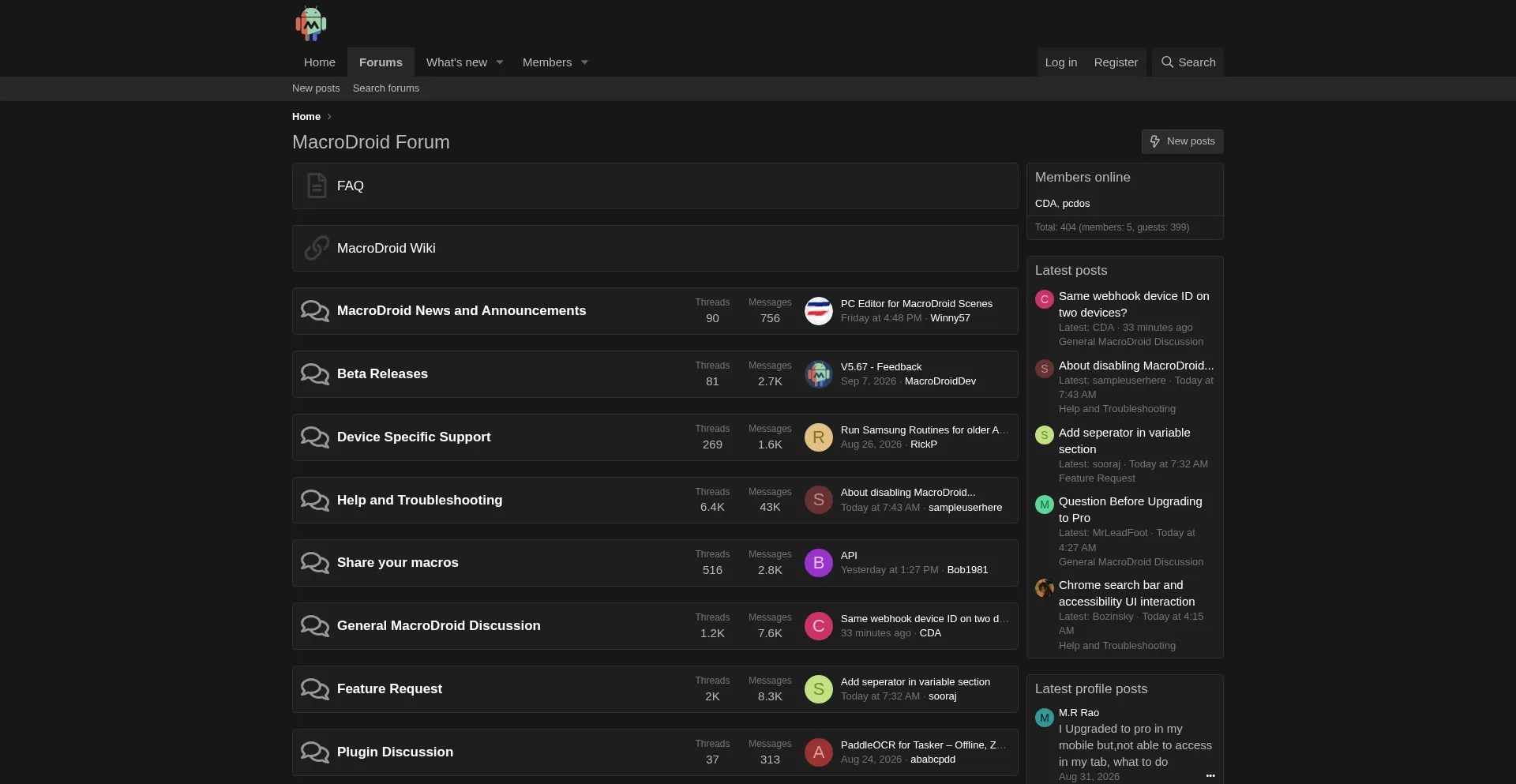
Task: Click the Latest profile posts heading
Action: [x=1091, y=689]
